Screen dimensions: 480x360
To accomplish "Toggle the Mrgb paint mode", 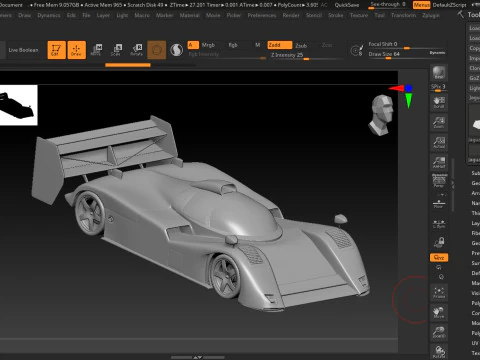I will click(208, 45).
